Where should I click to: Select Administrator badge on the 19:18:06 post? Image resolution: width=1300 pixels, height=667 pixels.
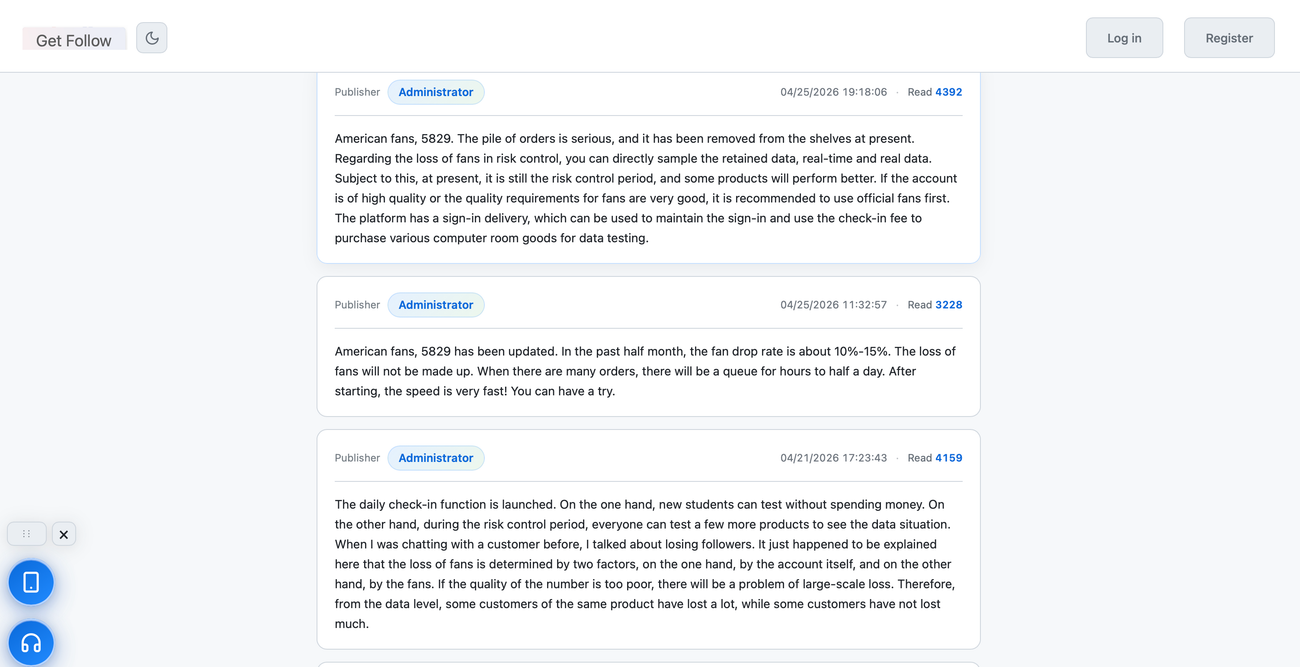[x=436, y=92]
